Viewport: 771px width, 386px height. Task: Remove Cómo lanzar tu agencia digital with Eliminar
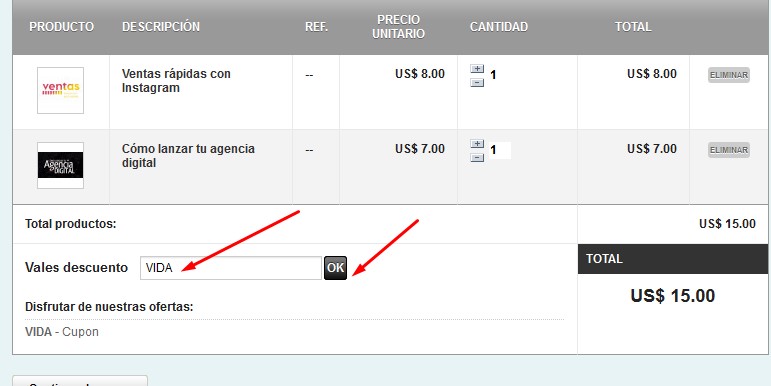729,150
